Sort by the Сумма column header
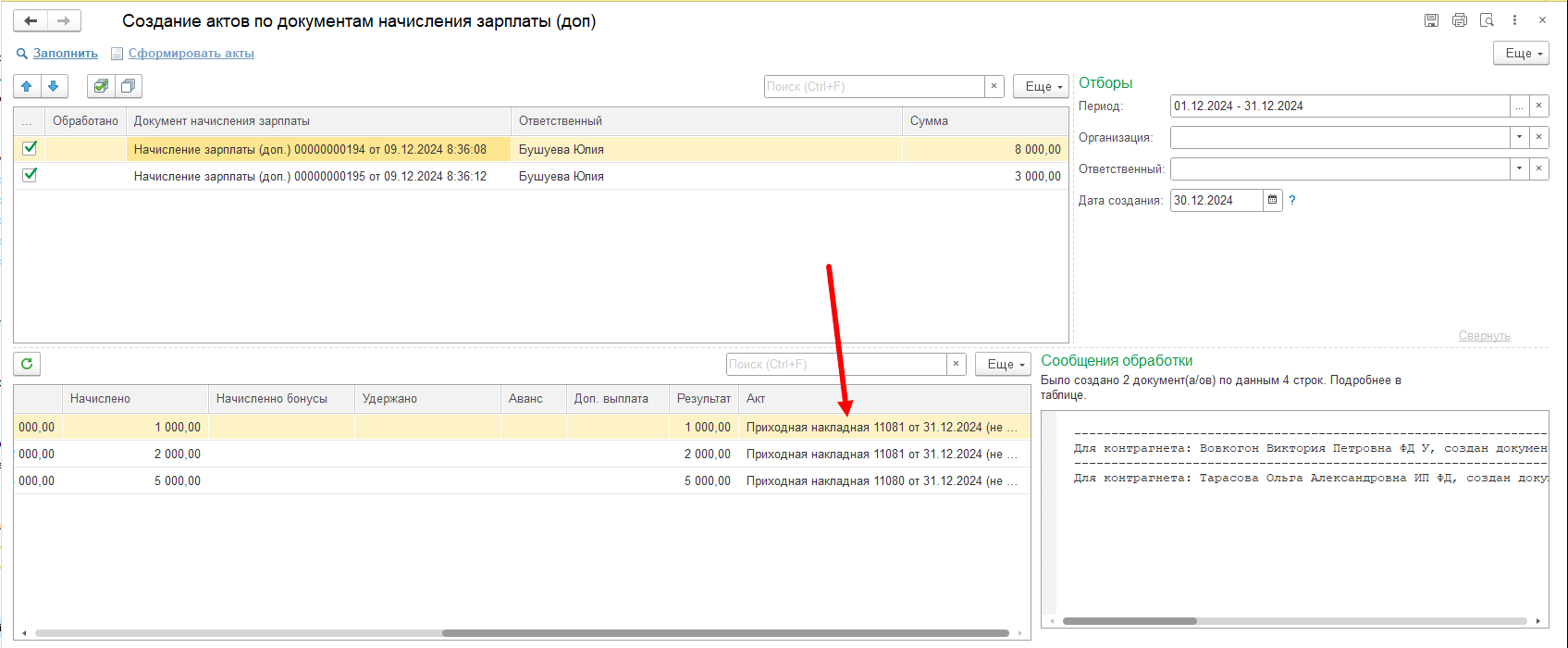 point(985,121)
